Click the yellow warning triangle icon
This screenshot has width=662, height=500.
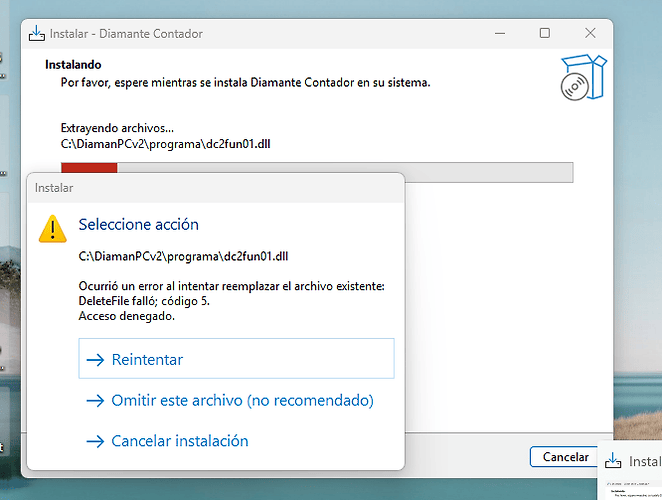coord(52,229)
